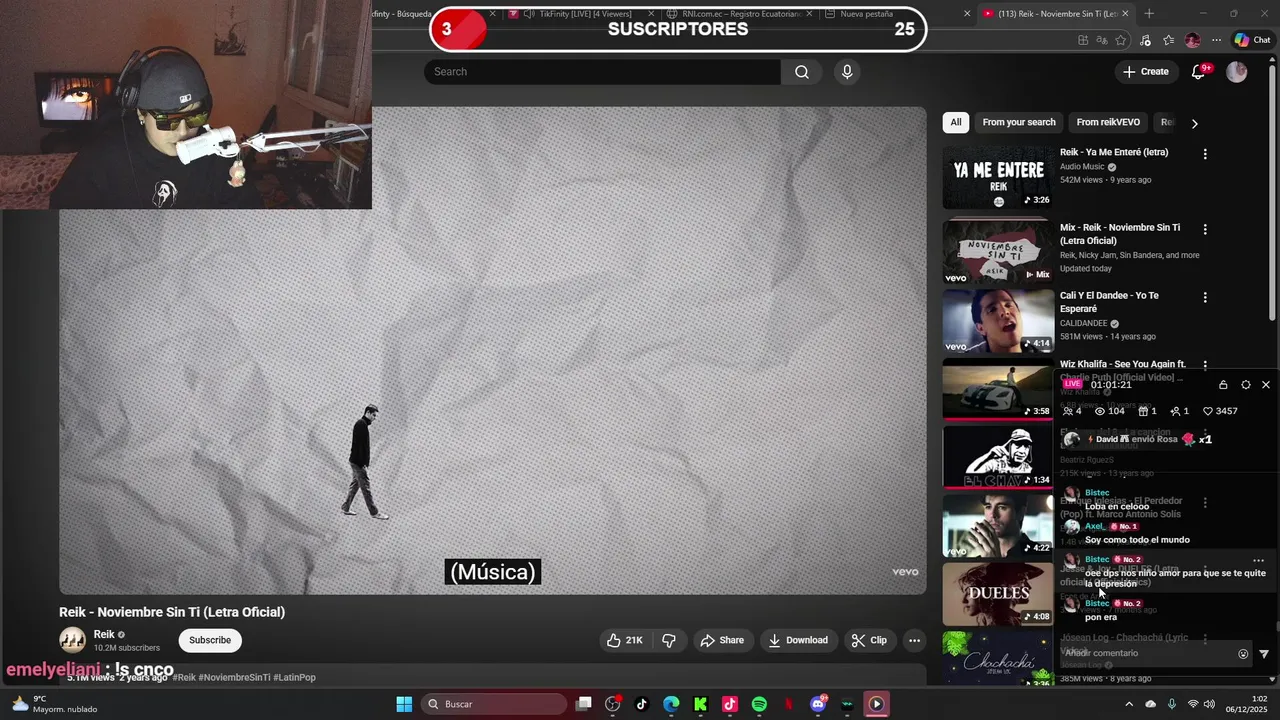
Task: Start voice search with microphone icon
Action: click(847, 72)
